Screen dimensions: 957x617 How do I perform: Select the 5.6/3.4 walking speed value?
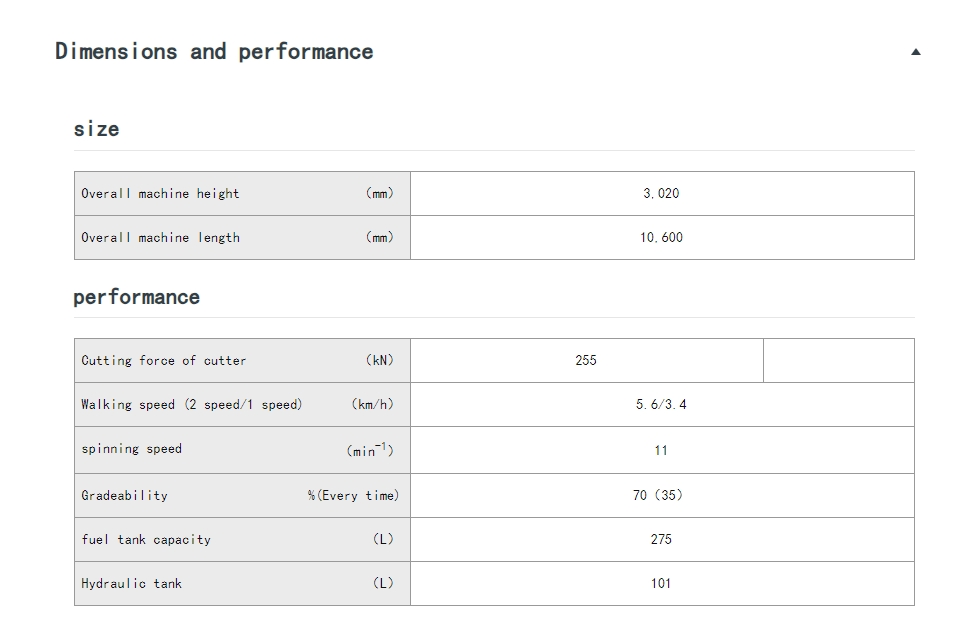(x=661, y=405)
